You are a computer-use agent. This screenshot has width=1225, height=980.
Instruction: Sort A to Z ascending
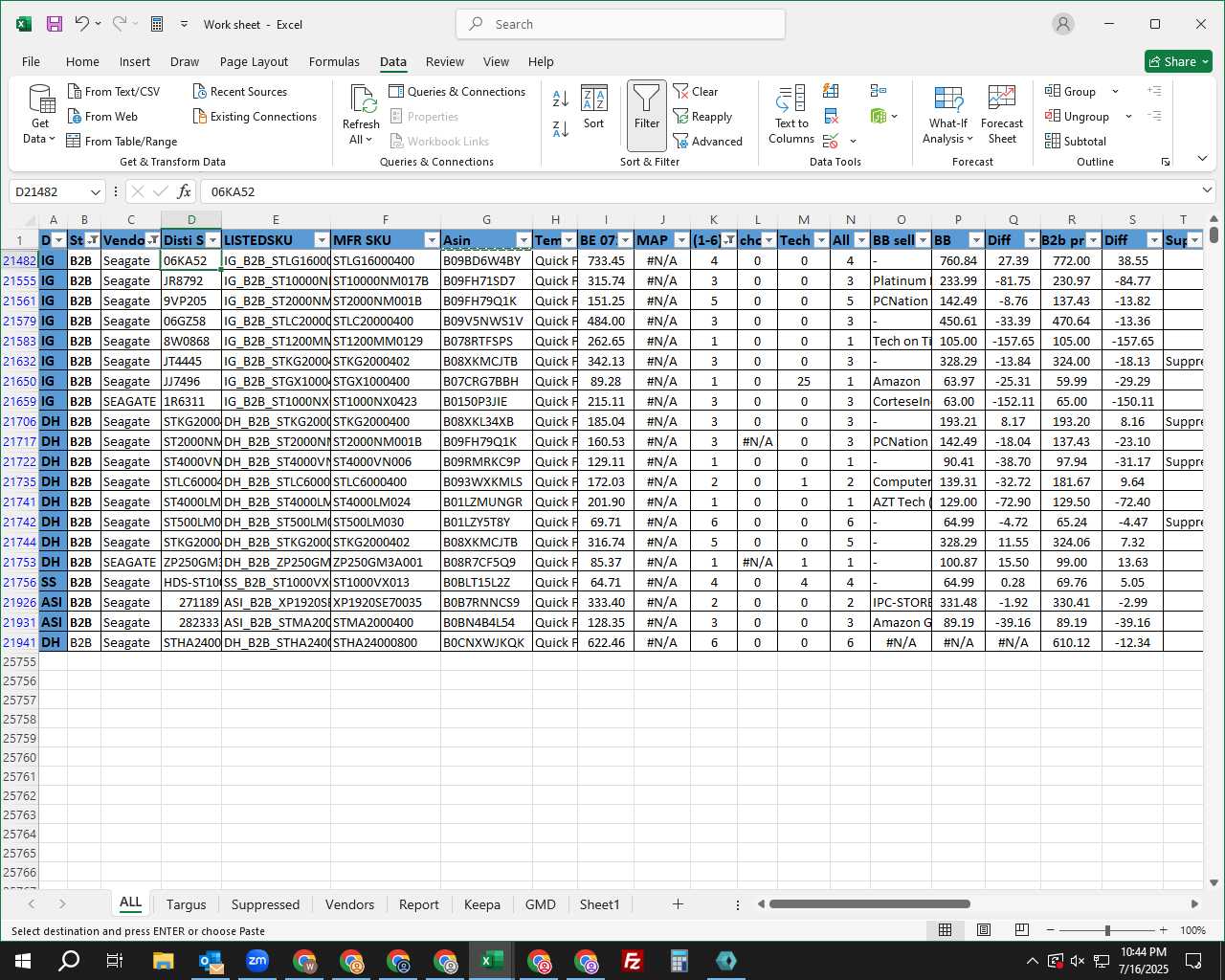561,97
